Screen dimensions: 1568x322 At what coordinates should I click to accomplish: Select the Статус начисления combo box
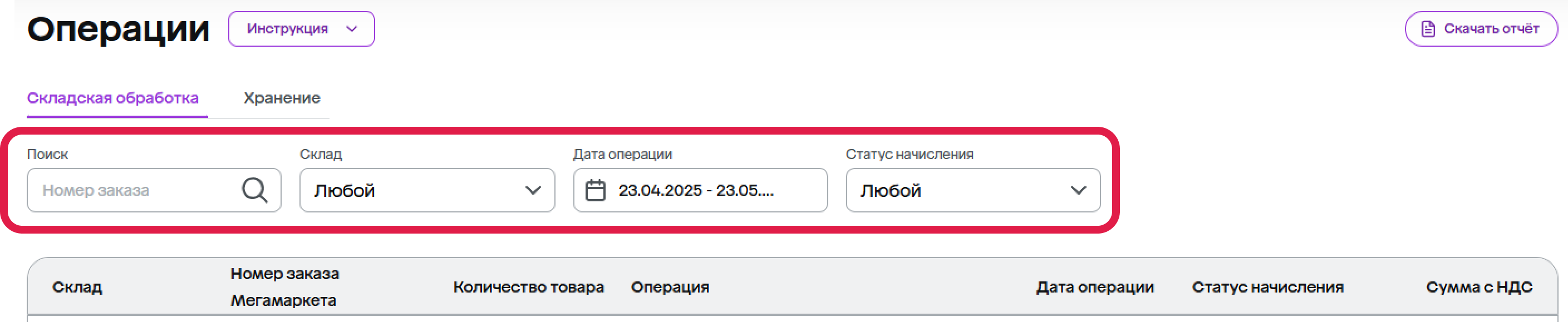click(x=973, y=190)
